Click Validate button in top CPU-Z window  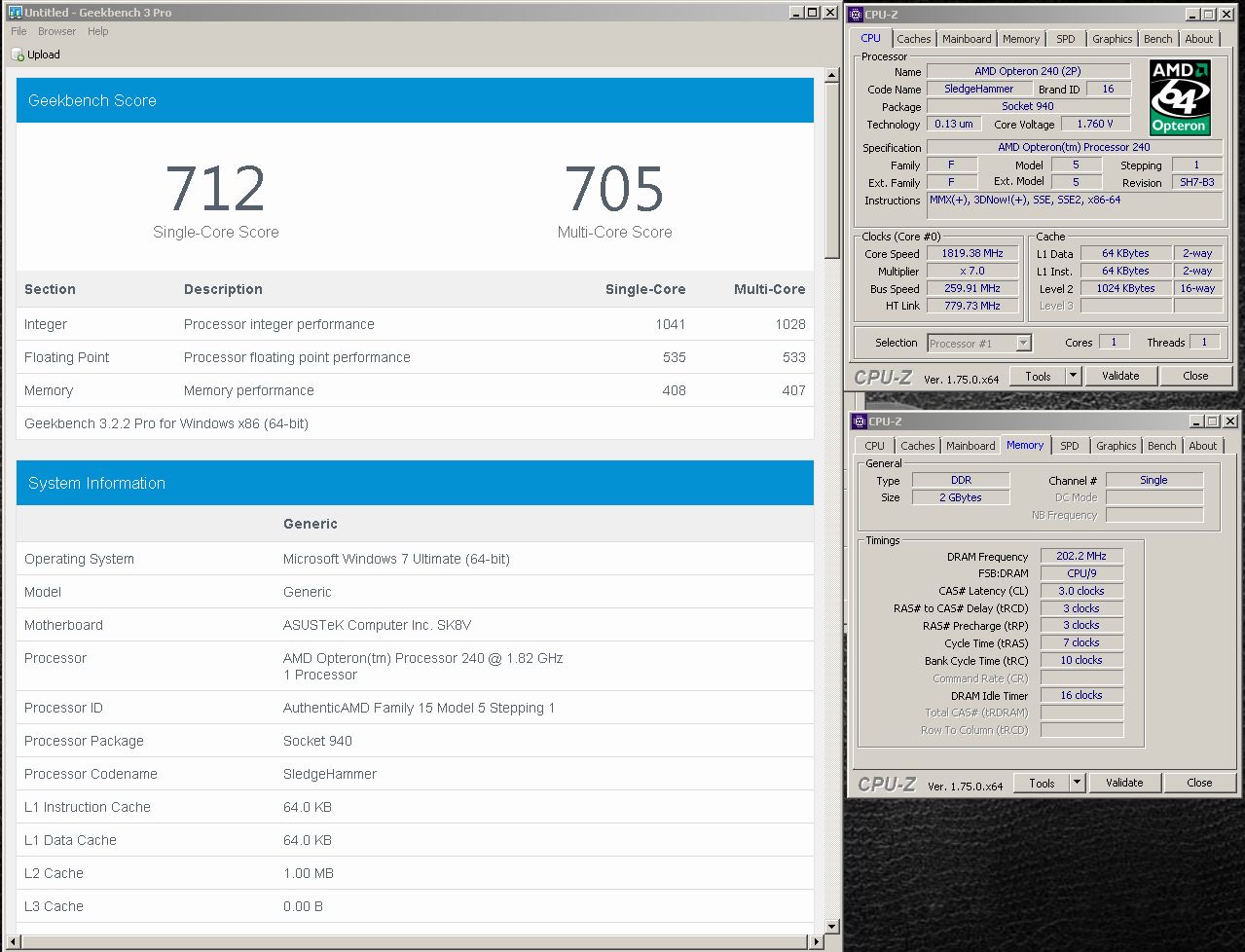pyautogui.click(x=1120, y=376)
